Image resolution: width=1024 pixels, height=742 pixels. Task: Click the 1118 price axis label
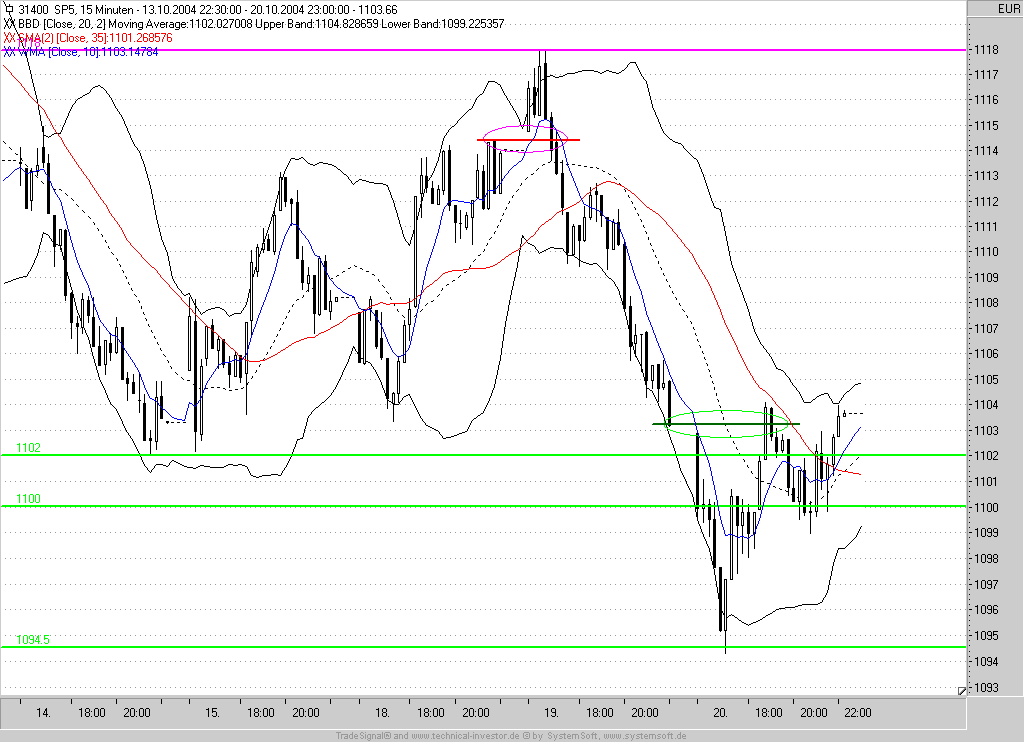tap(986, 50)
